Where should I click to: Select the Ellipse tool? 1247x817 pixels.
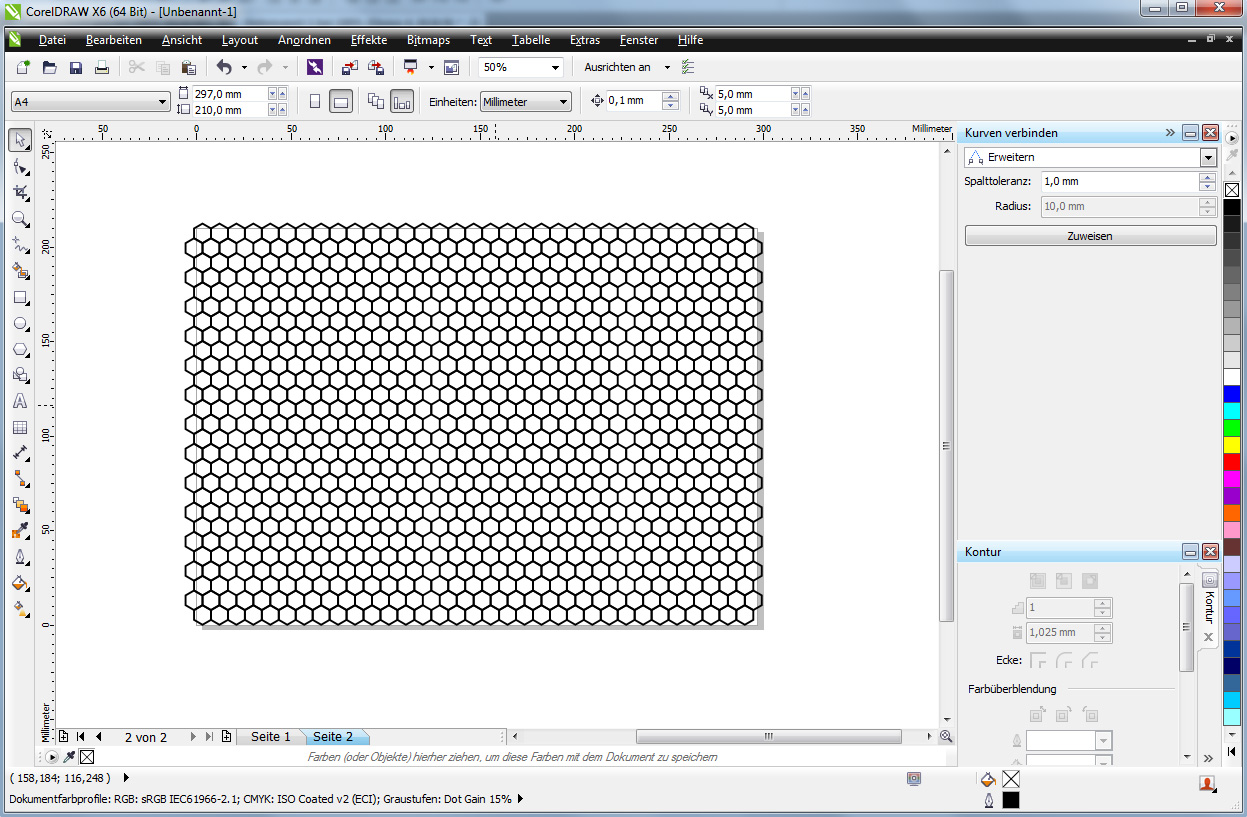tap(20, 323)
